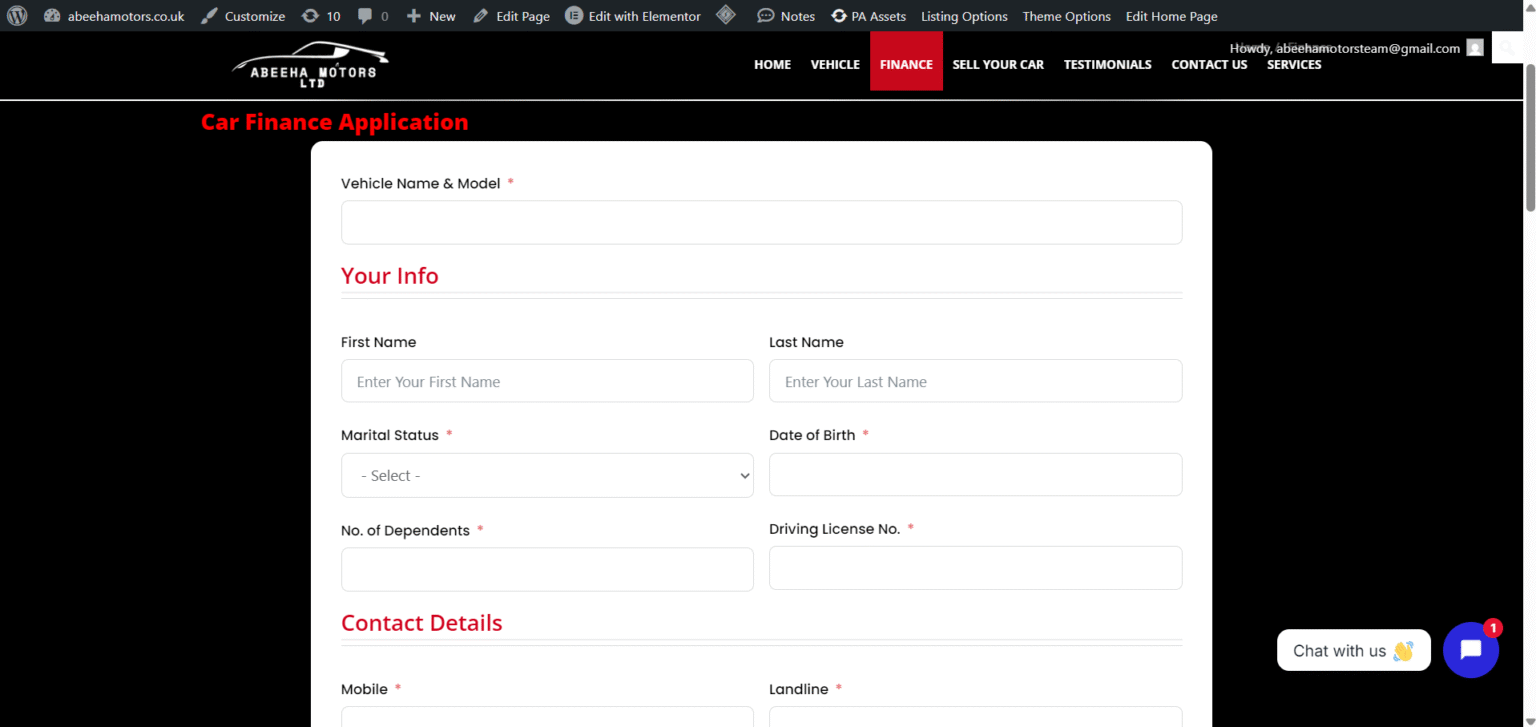
Task: Navigate to TESTIMONIALS page
Action: coord(1107,64)
